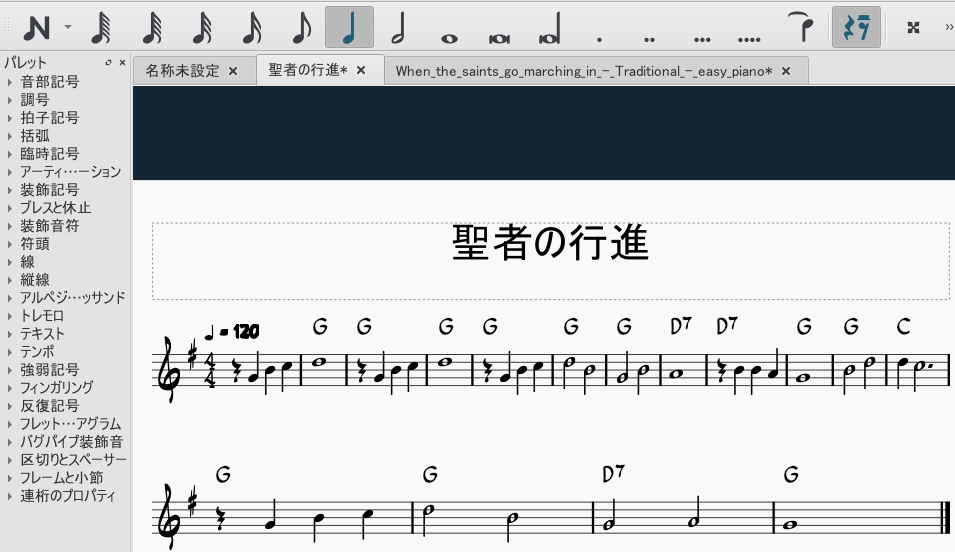
Task: Select the C chord symbol
Action: pos(903,327)
